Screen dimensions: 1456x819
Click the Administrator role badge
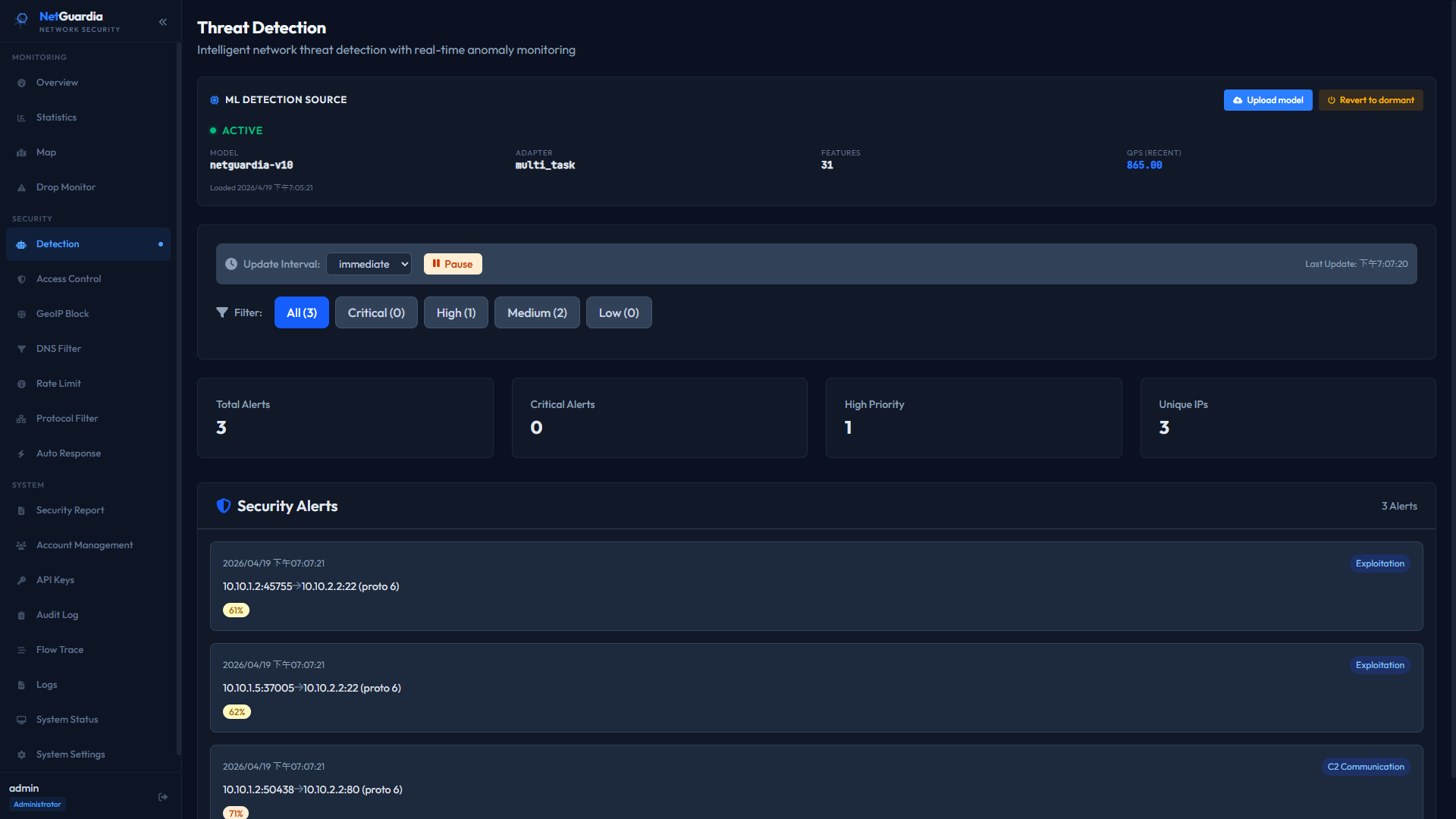37,805
